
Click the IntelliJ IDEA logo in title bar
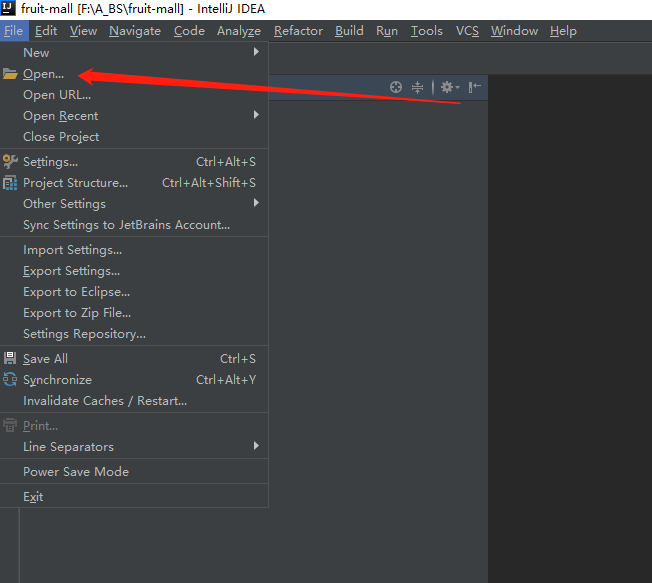click(8, 8)
